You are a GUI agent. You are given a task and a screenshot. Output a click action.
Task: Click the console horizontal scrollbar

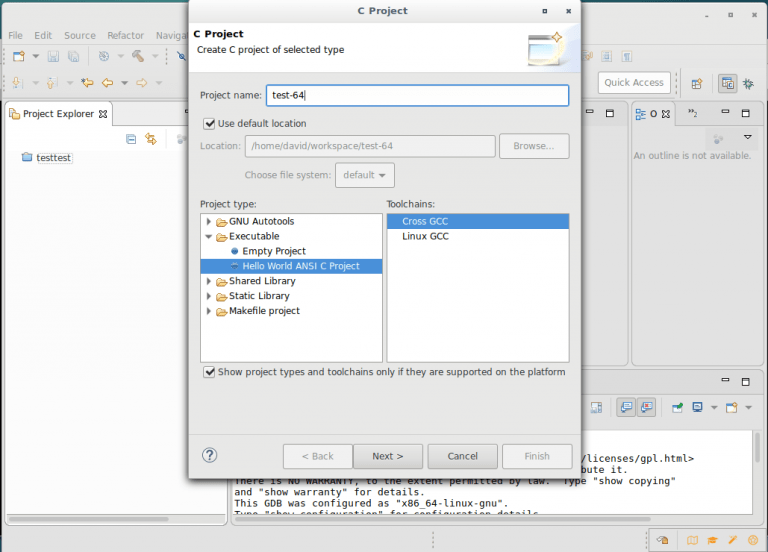(x=445, y=519)
